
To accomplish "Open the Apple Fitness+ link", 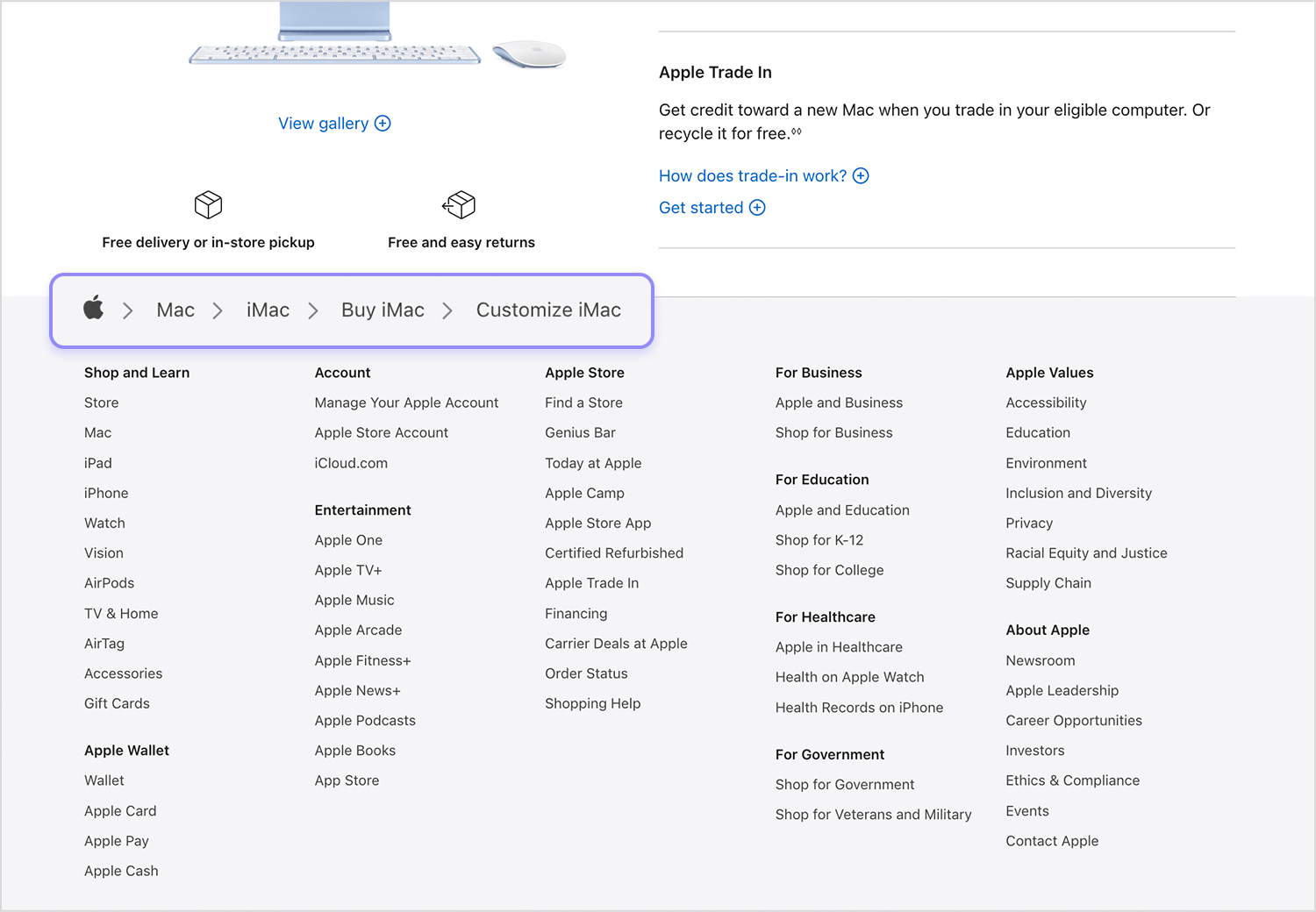I will (x=362, y=660).
